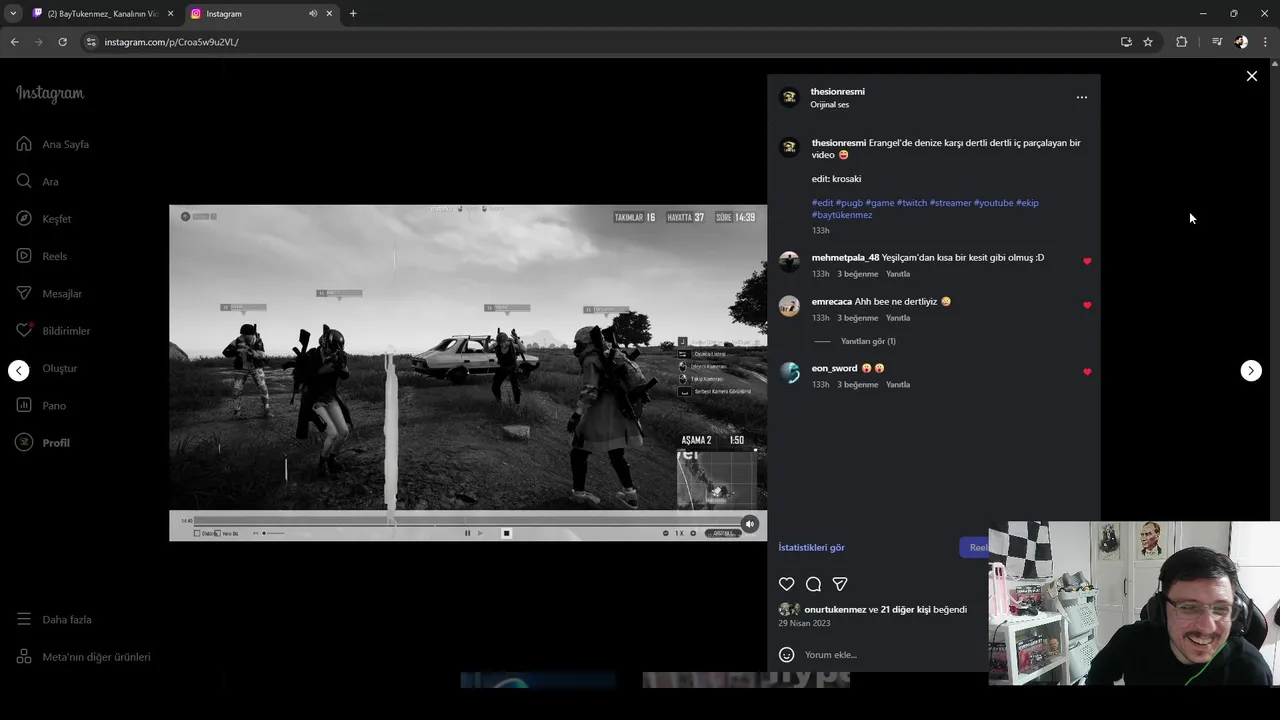The width and height of the screenshot is (1280, 720).
Task: Go back in browser history
Action: click(15, 42)
